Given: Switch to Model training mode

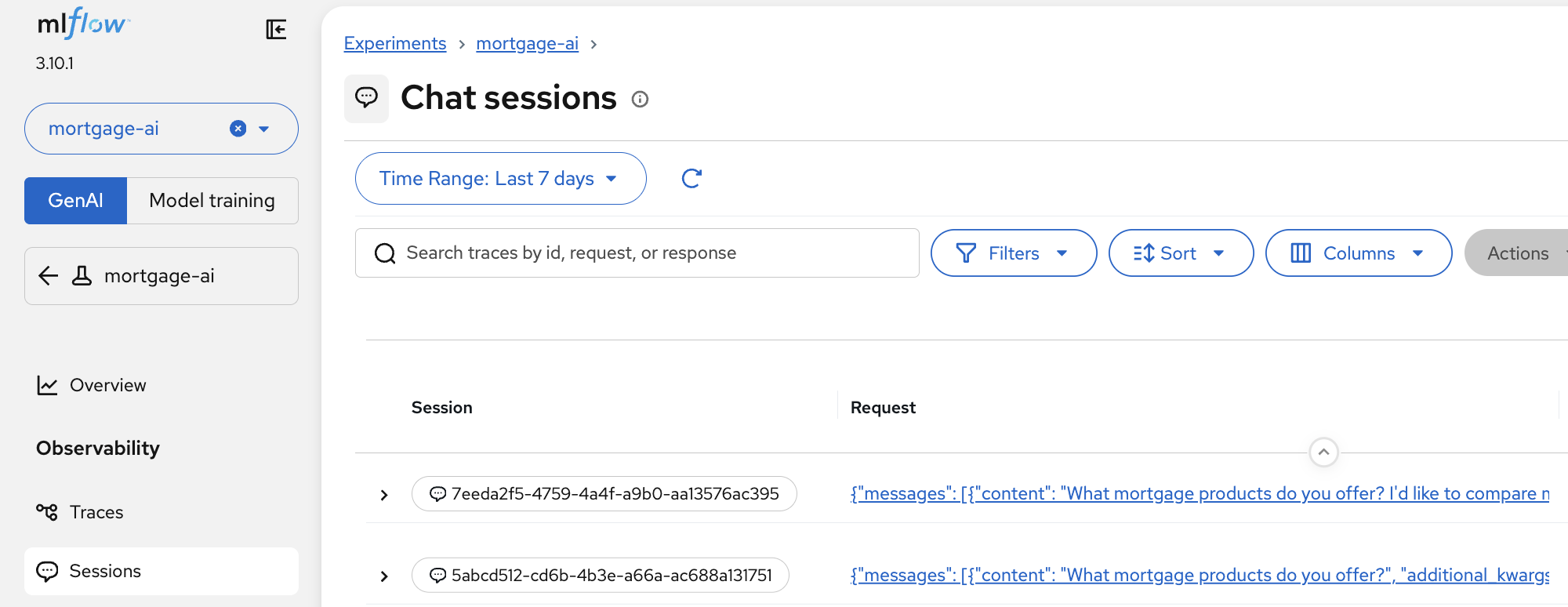Looking at the screenshot, I should coord(212,201).
